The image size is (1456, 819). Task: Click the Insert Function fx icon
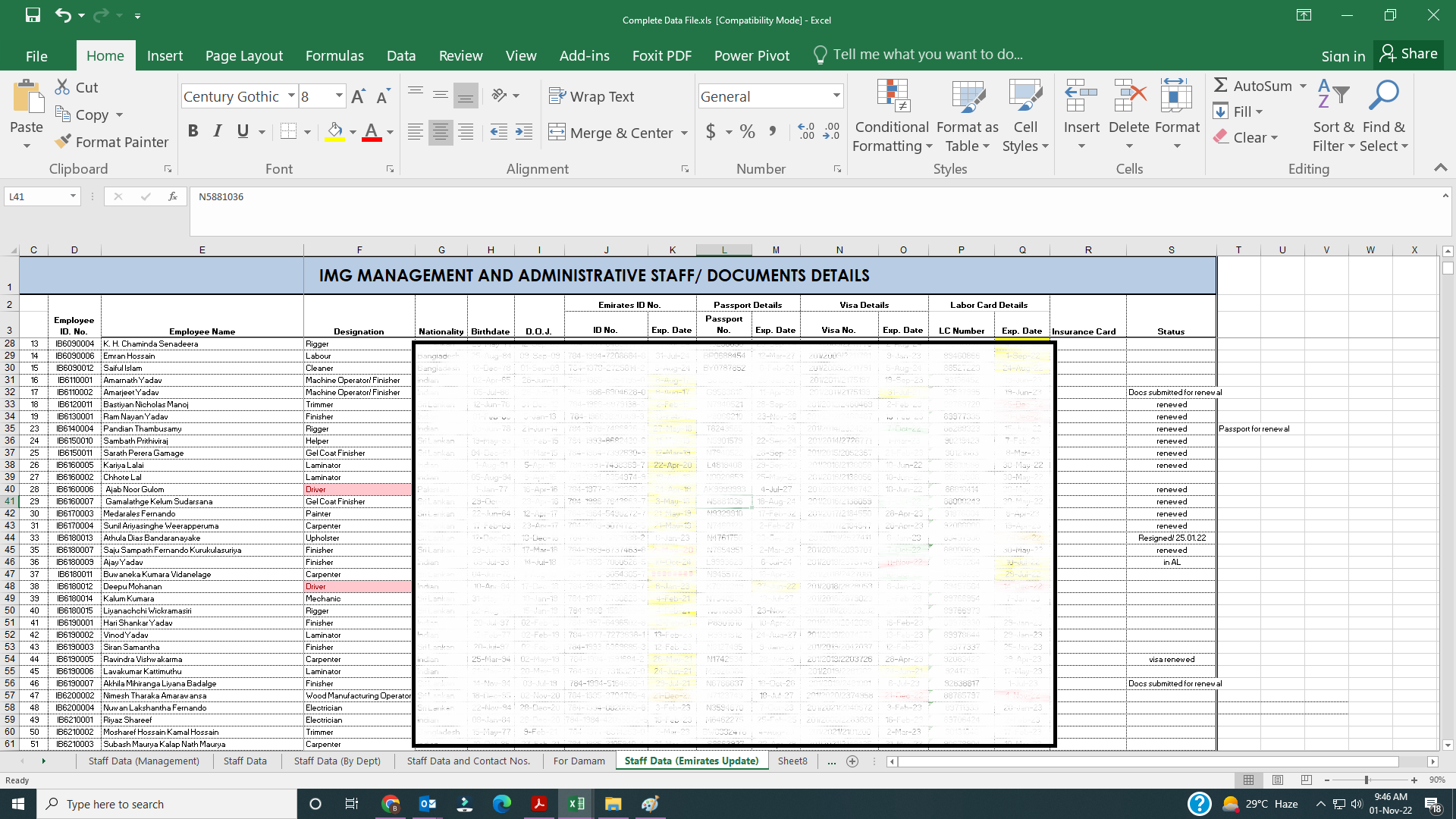click(173, 196)
